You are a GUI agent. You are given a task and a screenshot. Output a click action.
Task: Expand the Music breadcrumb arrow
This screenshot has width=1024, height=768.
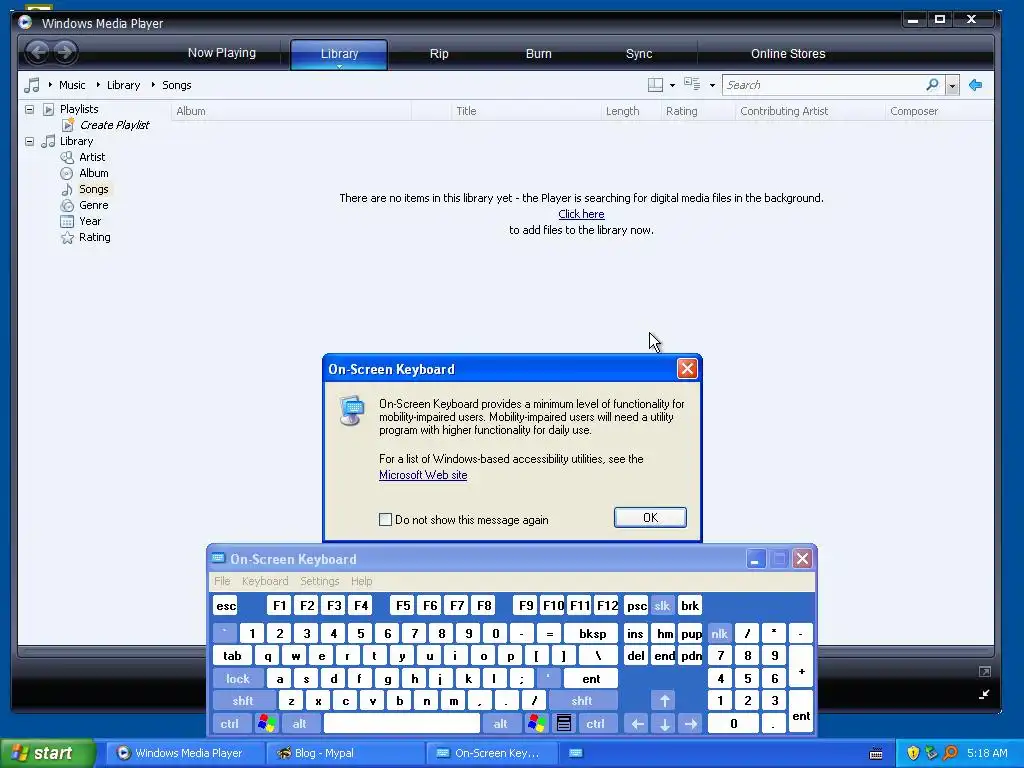(50, 85)
